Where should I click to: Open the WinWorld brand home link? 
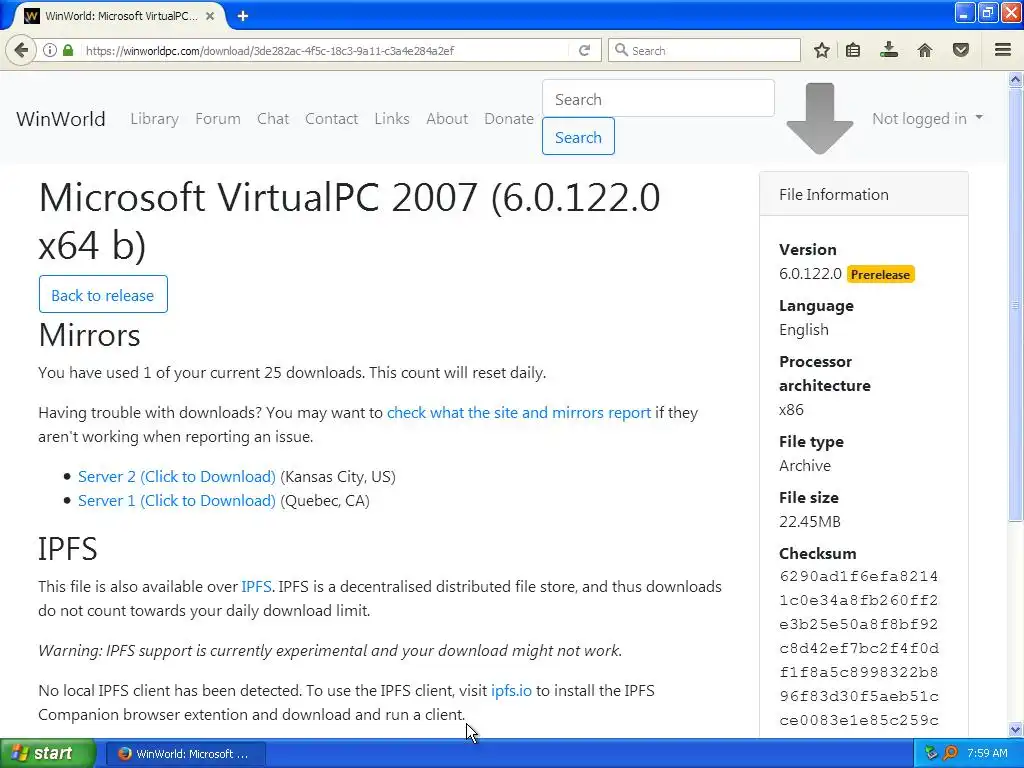(61, 119)
